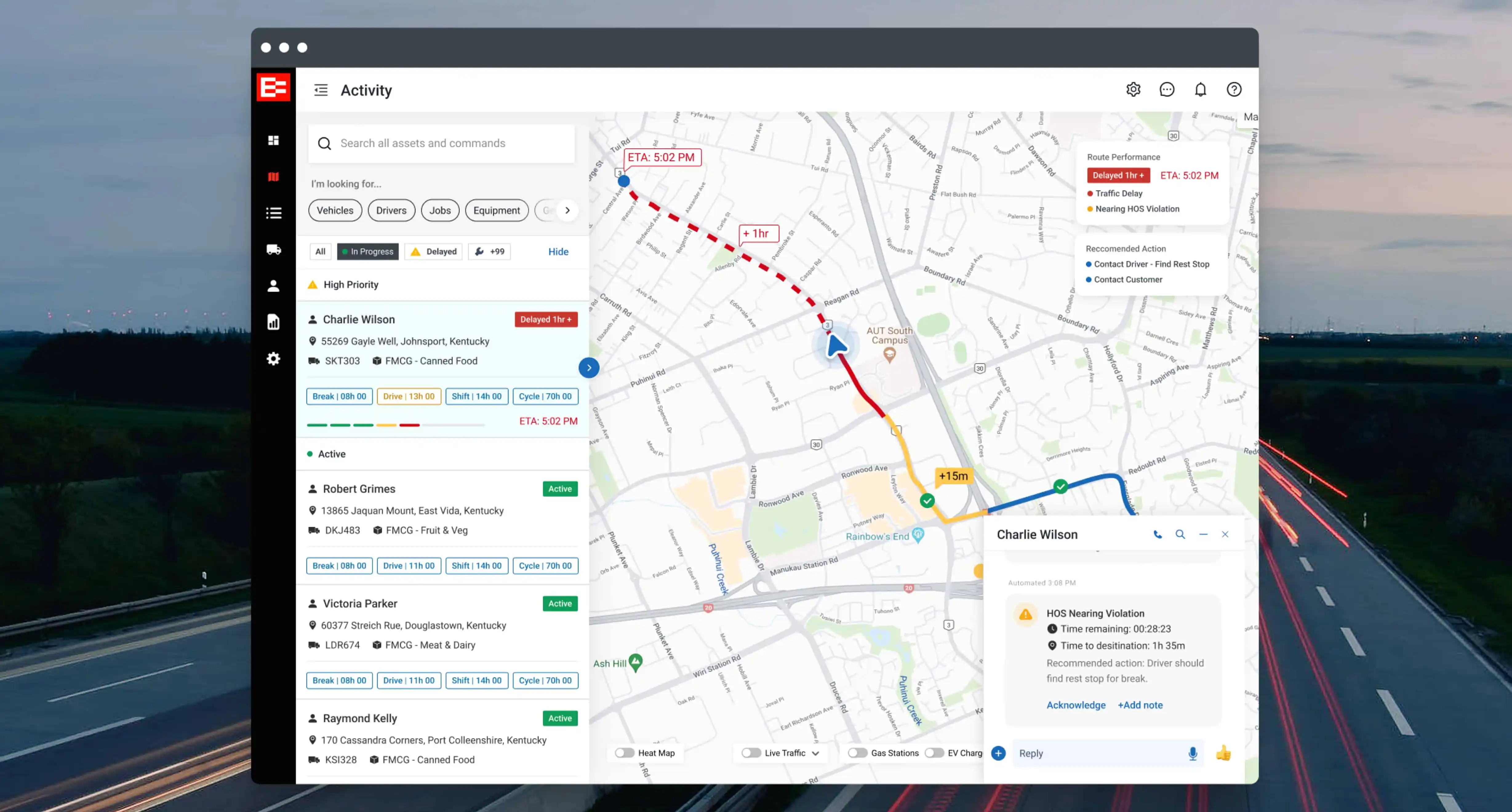Click the Rainbow's End map pin
The image size is (1512, 812).
click(x=918, y=535)
